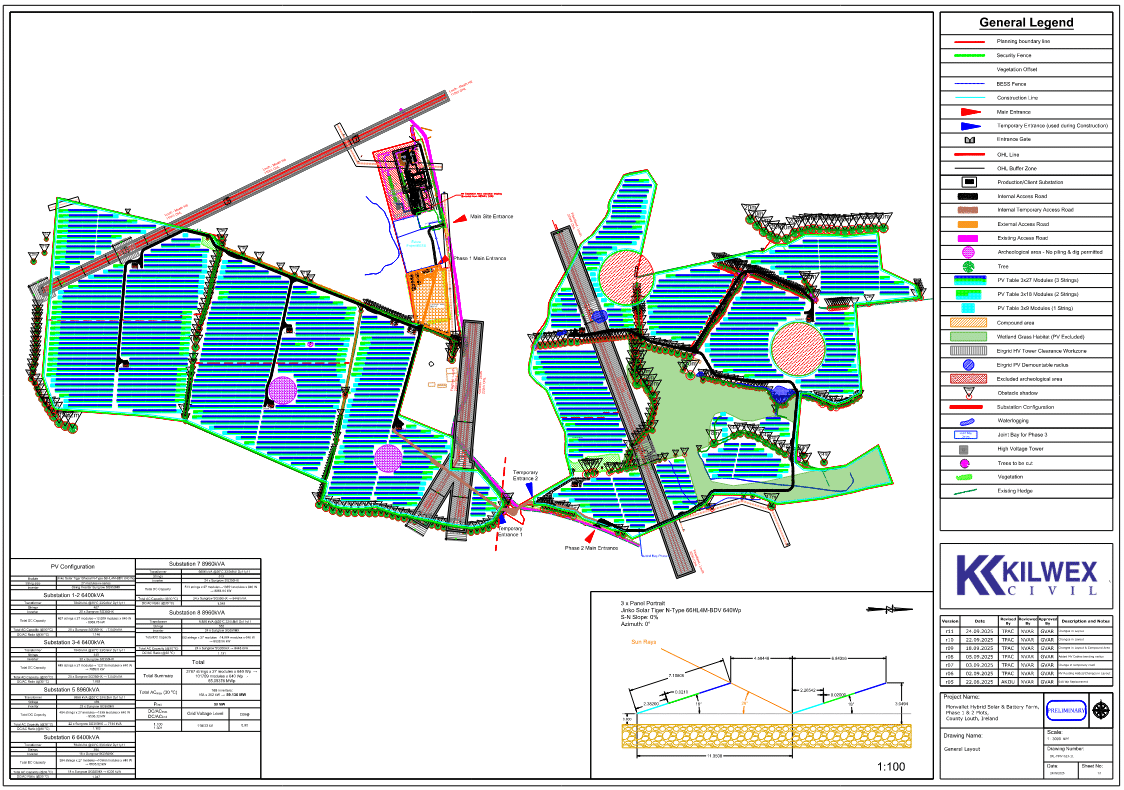Click the Wetland Grass Habitat legend swatch
This screenshot has height=790, width=1124.
[x=967, y=337]
